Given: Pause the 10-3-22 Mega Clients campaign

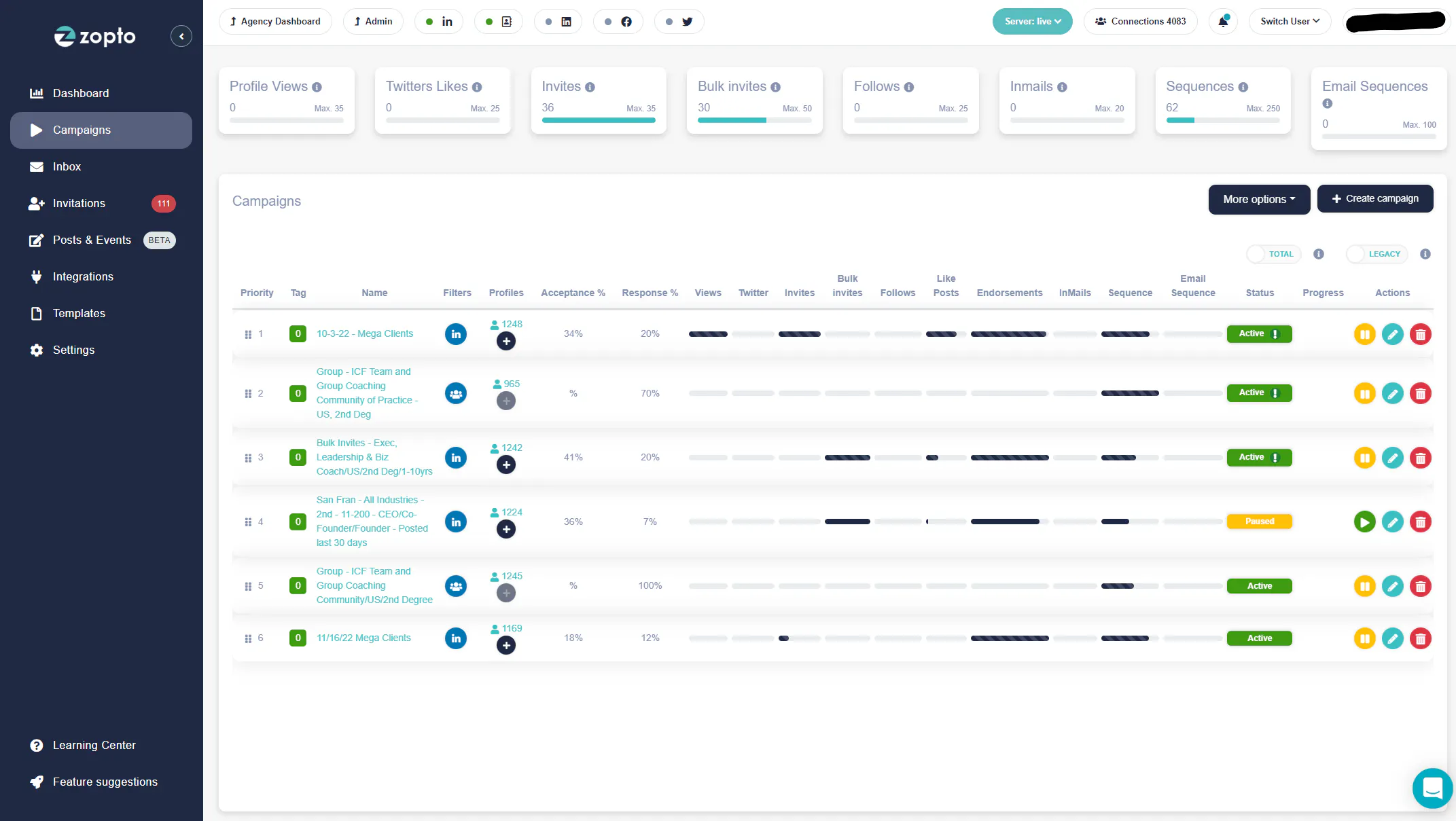Looking at the screenshot, I should [1364, 334].
